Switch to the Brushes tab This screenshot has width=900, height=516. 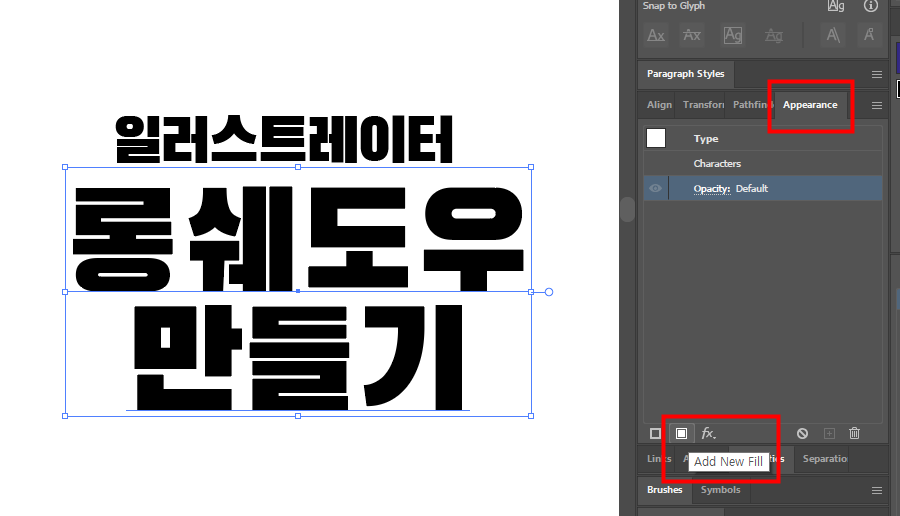pyautogui.click(x=665, y=490)
